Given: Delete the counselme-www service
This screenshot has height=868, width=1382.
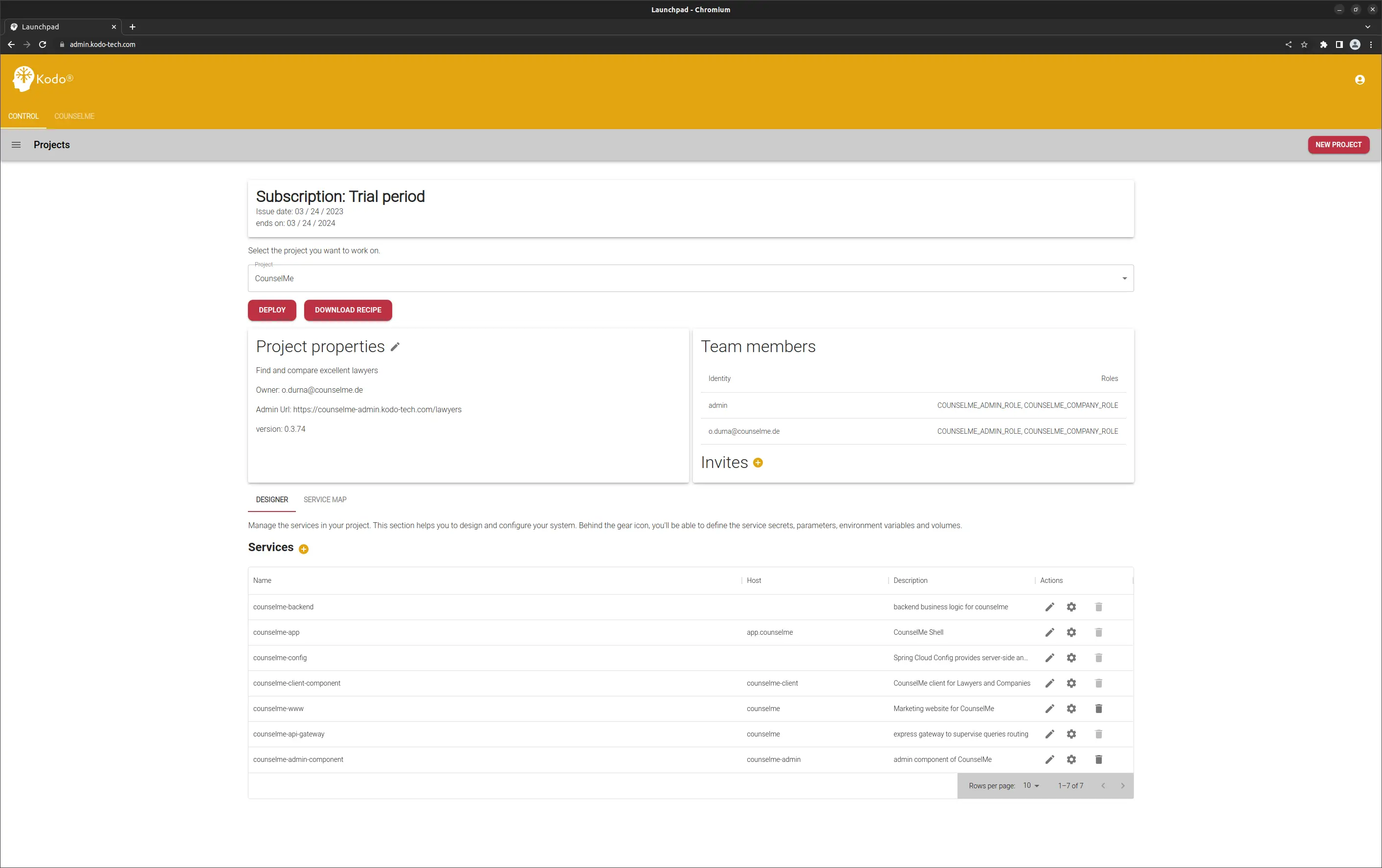Looking at the screenshot, I should tap(1098, 709).
